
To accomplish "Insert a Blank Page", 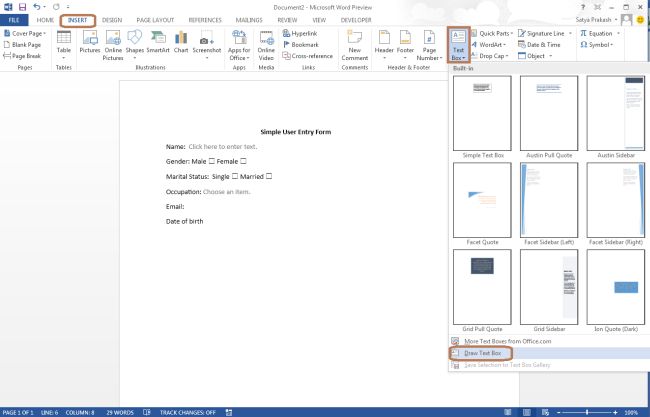I will click(22, 45).
